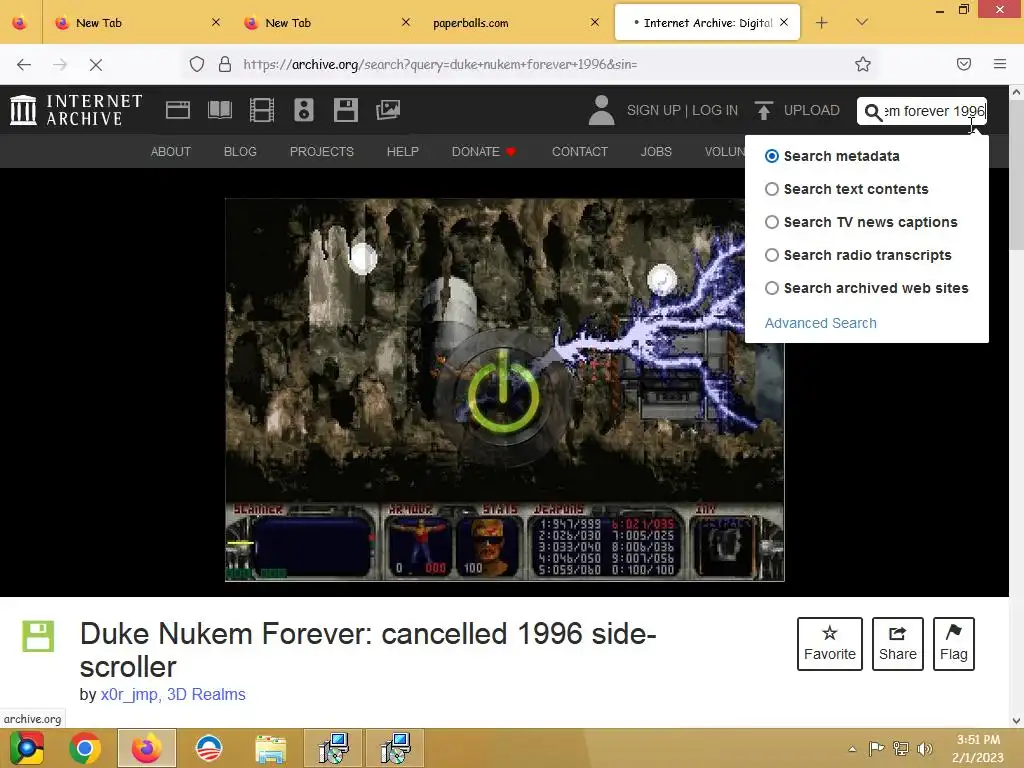Screen dimensions: 1024x768
Task: Open the BLOG nav item
Action: tap(240, 152)
